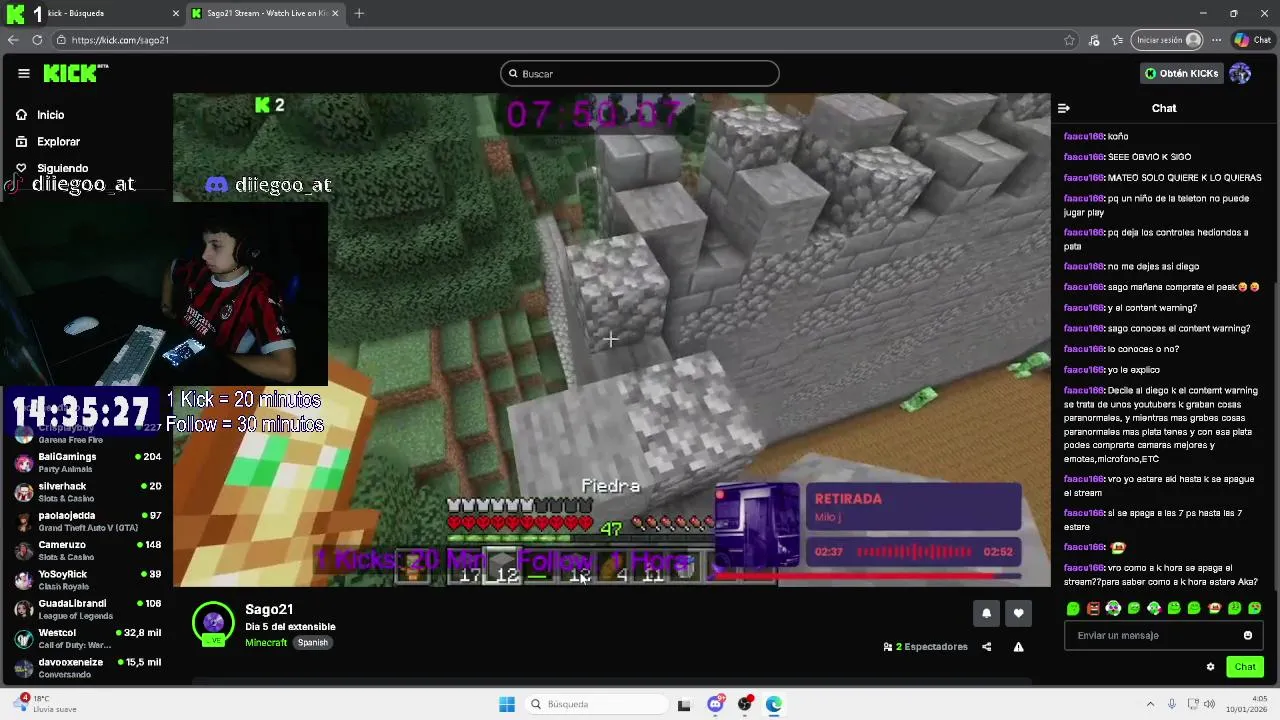The height and width of the screenshot is (720, 1280).
Task: Open Windows Start menu
Action: 507,704
